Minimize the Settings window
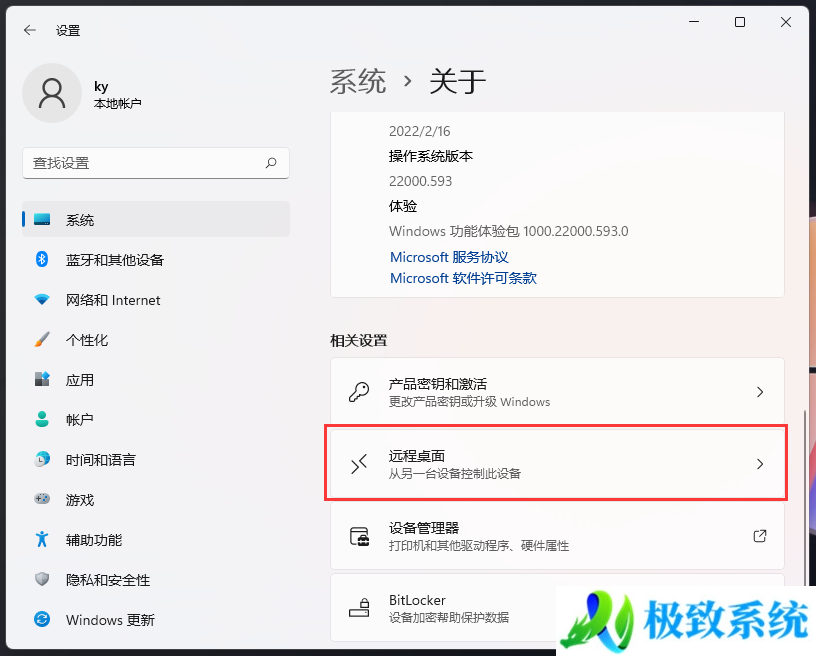Image resolution: width=816 pixels, height=656 pixels. coord(694,22)
